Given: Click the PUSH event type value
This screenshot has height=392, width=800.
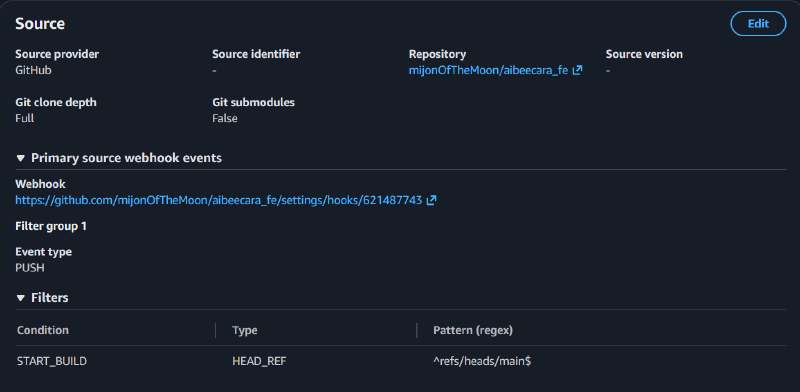Looking at the screenshot, I should pyautogui.click(x=30, y=267).
